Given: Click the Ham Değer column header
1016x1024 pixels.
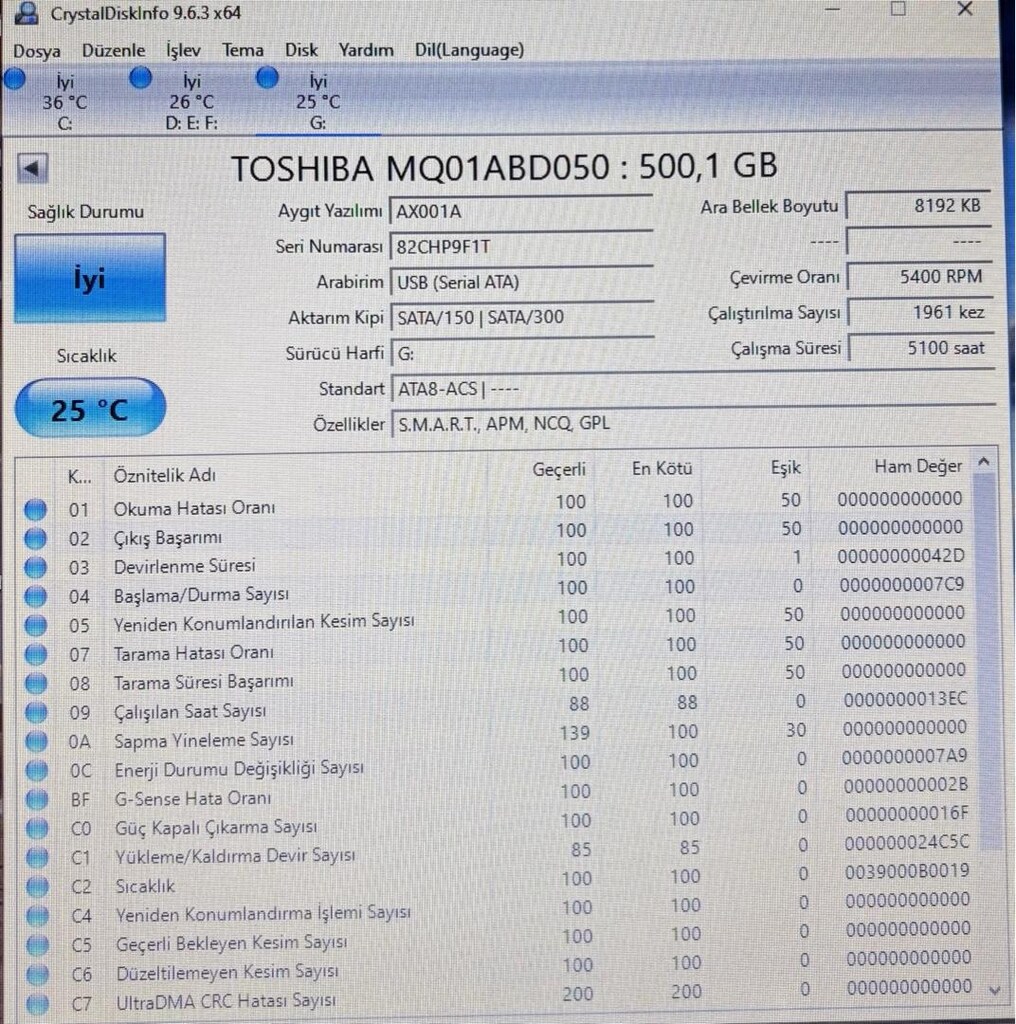Looking at the screenshot, I should (918, 466).
